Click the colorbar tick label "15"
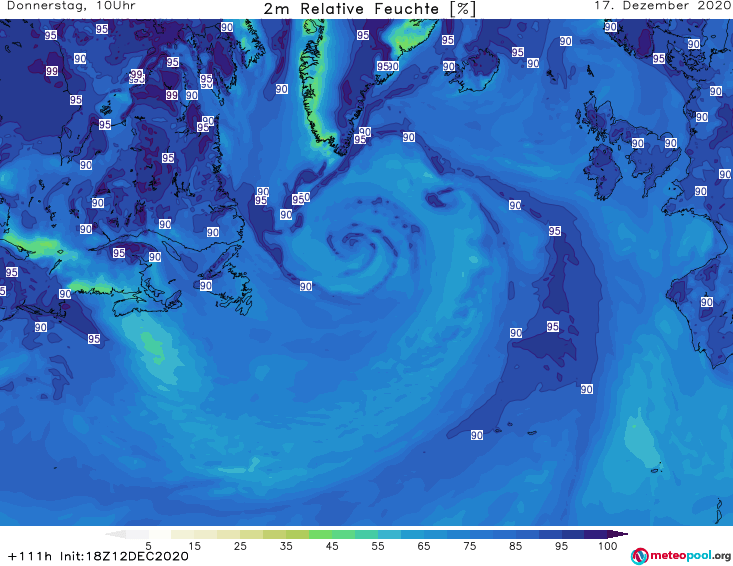733x566 pixels. [x=194, y=546]
